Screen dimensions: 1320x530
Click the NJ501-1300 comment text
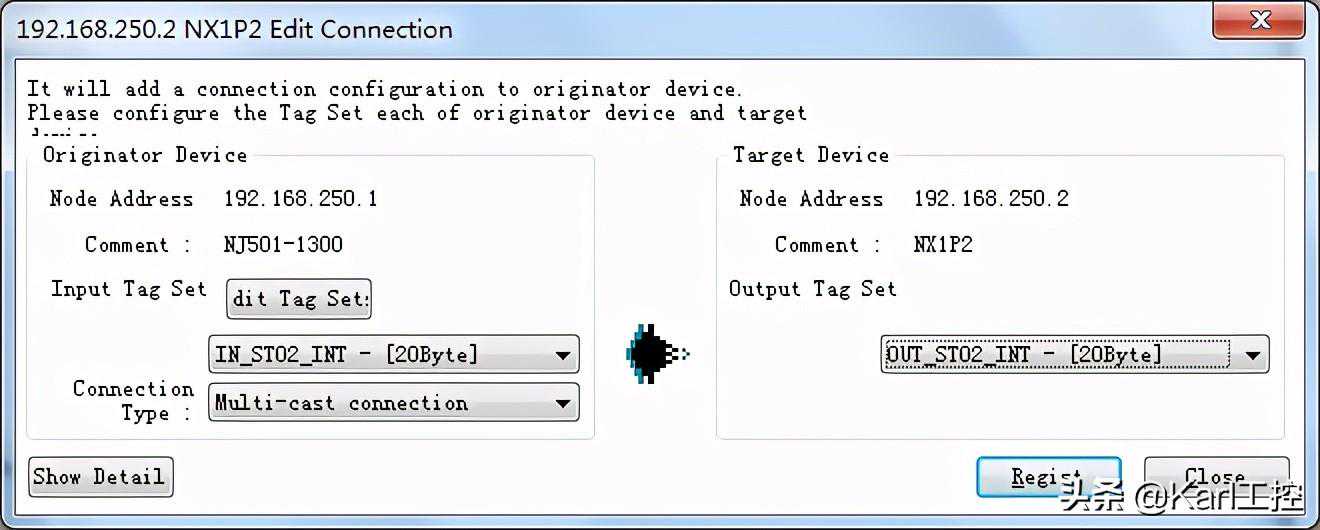point(283,245)
